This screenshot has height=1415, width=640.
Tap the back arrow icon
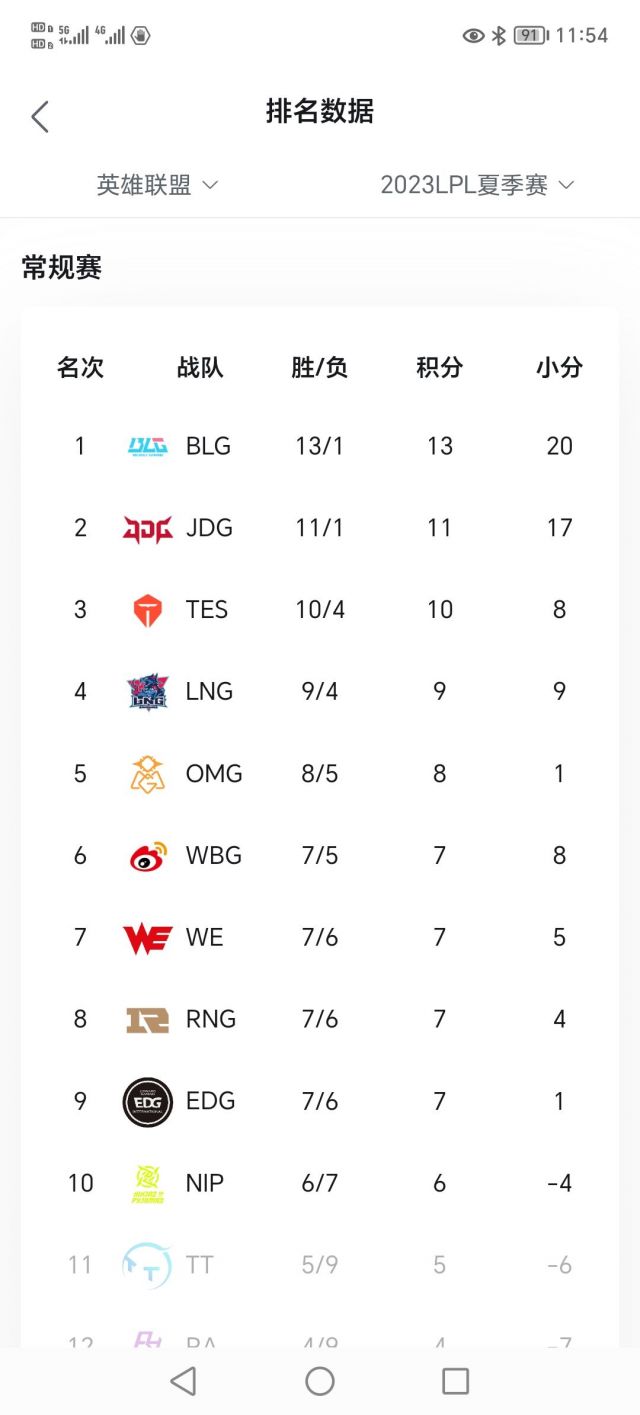click(x=40, y=117)
